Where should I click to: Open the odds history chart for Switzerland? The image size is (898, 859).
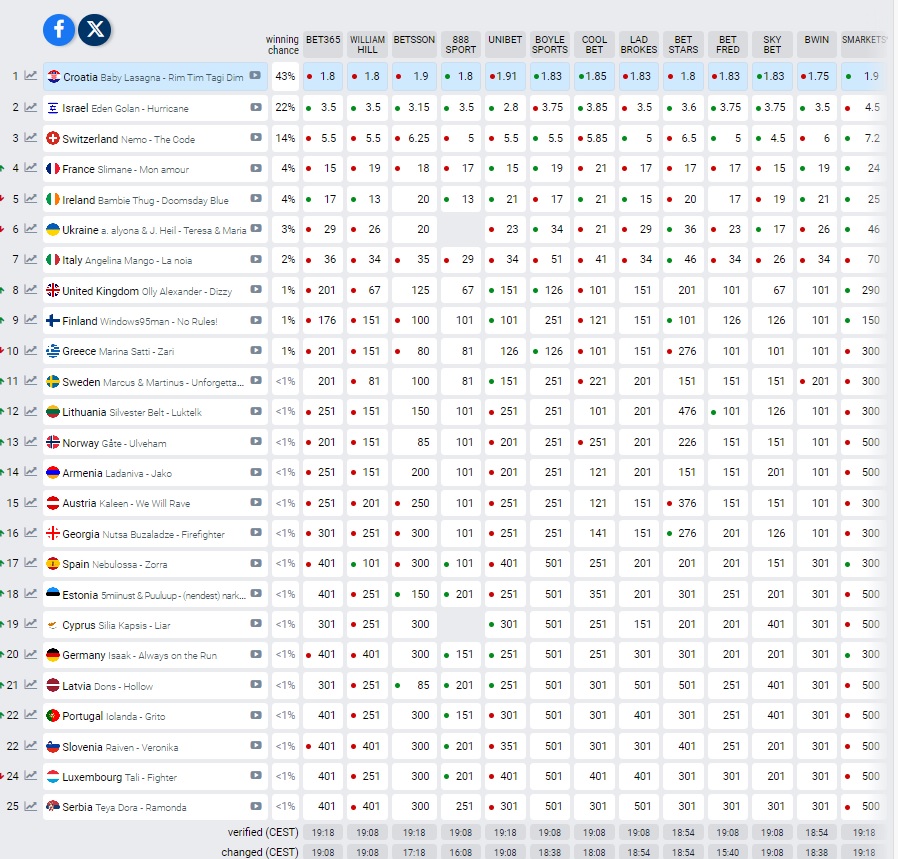31,138
